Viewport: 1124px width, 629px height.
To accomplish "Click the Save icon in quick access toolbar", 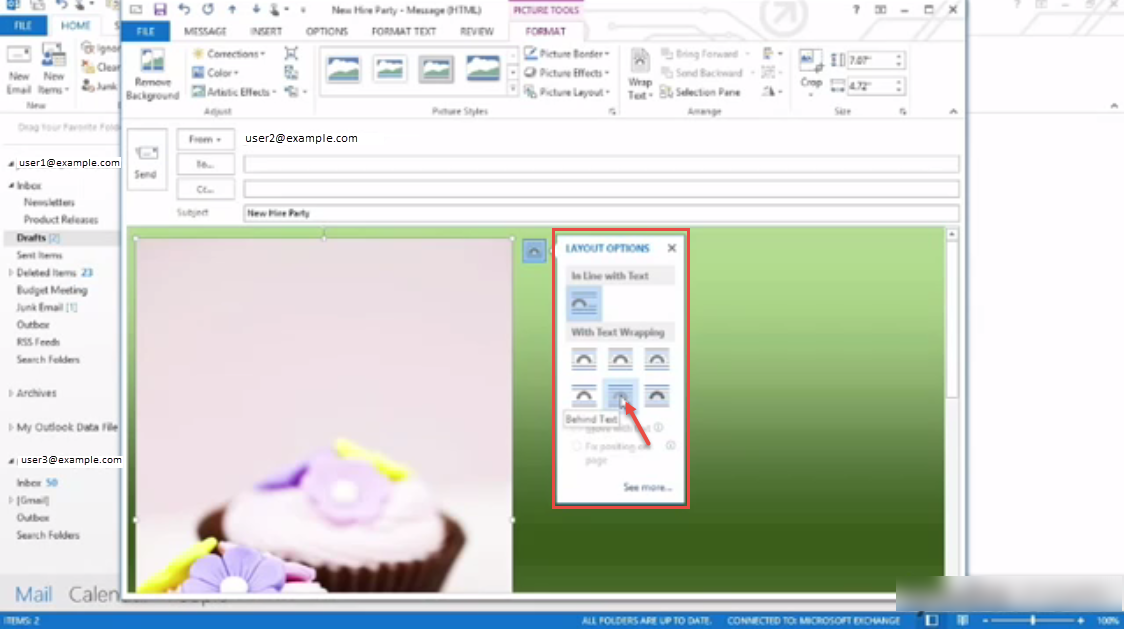I will 160,9.
